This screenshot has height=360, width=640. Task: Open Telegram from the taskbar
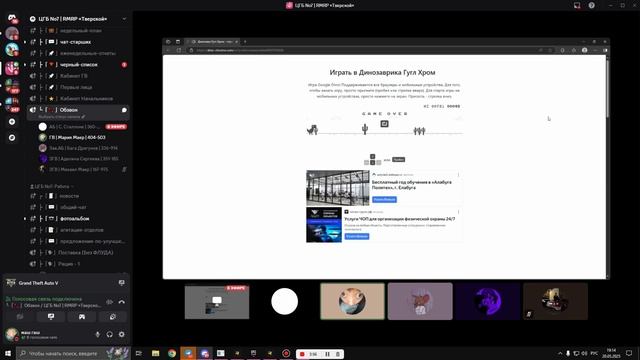[188, 353]
